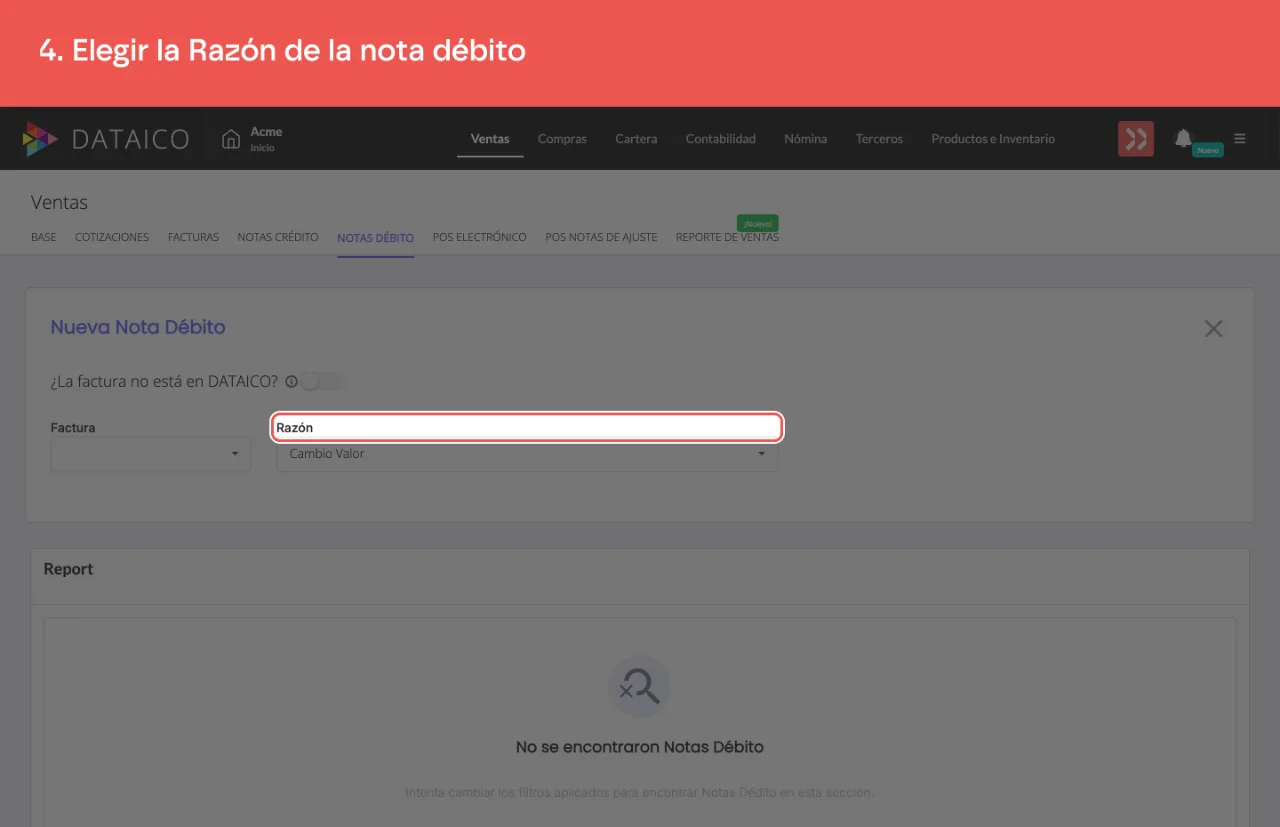Image resolution: width=1280 pixels, height=827 pixels.
Task: Click the Acme Inicio company name
Action: tap(266, 139)
